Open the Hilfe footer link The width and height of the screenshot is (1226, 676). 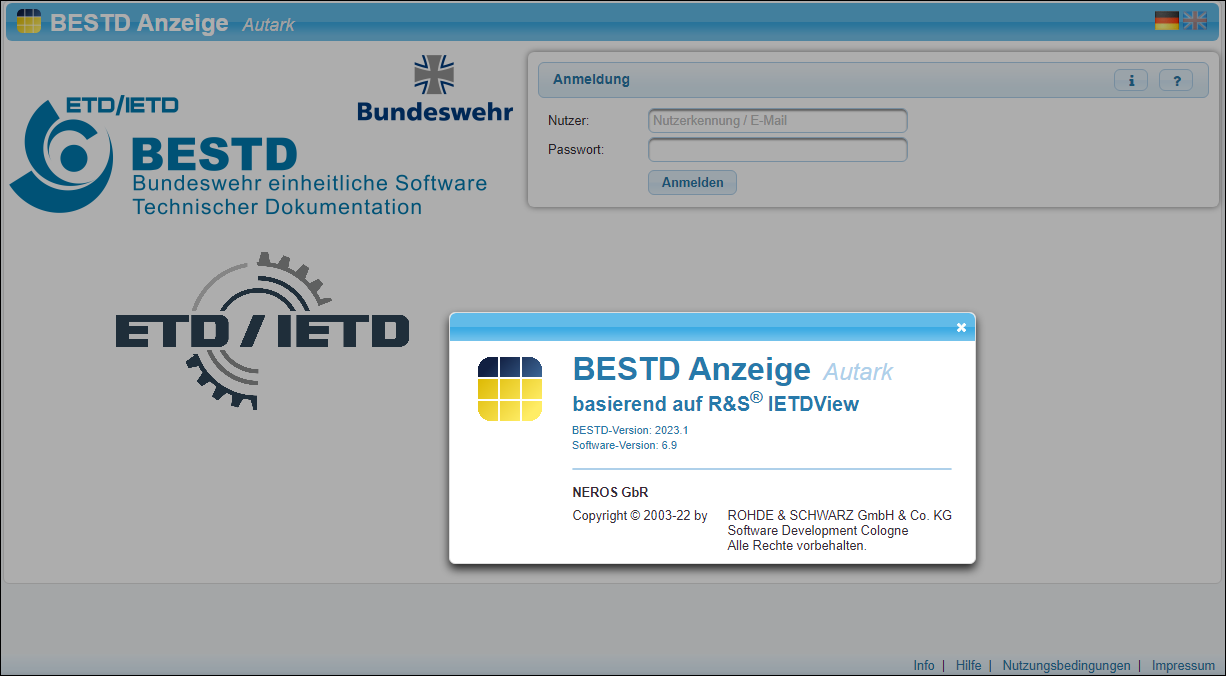point(968,665)
